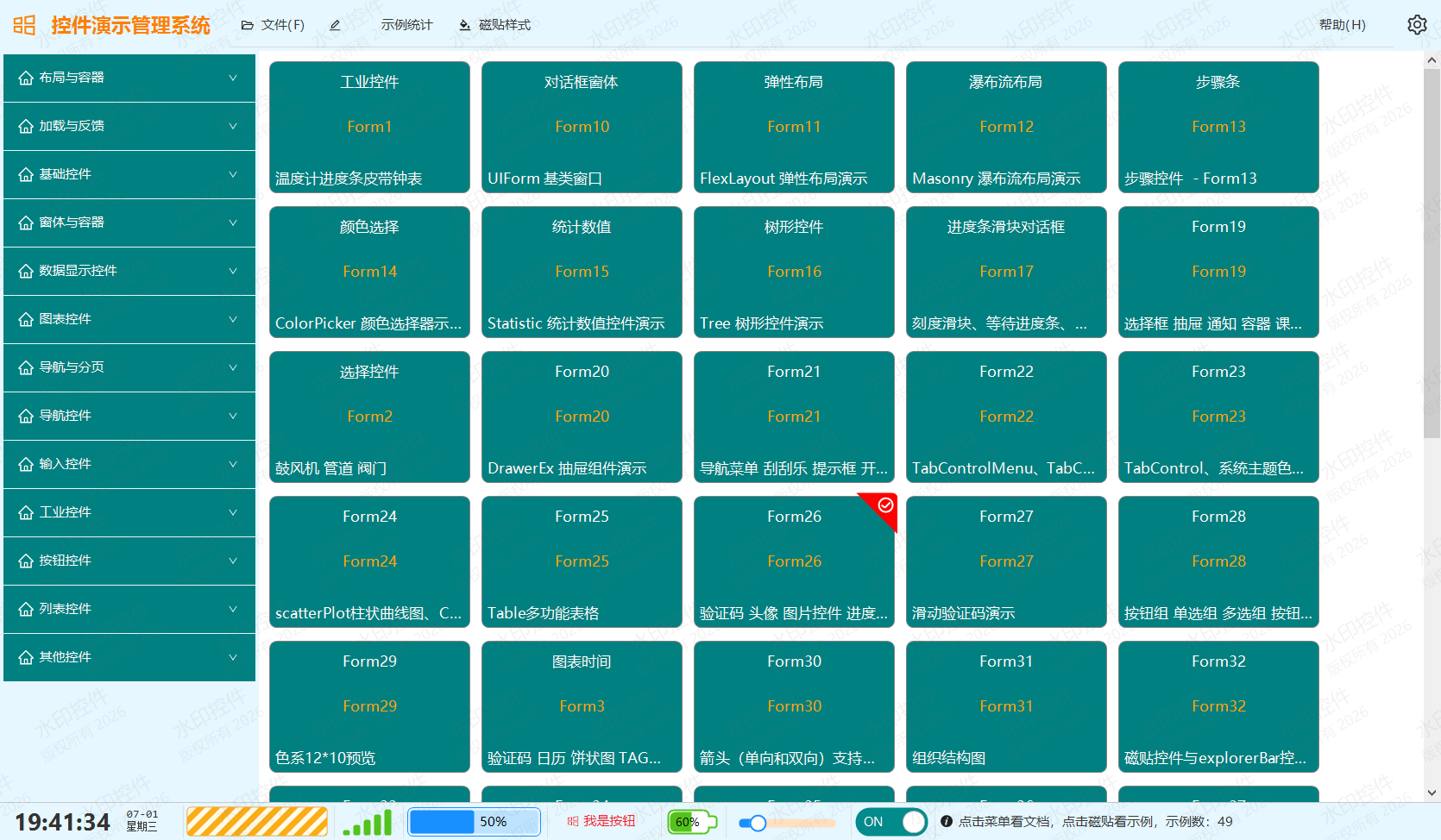Select 列表控件 sidebar menu item

click(x=129, y=609)
